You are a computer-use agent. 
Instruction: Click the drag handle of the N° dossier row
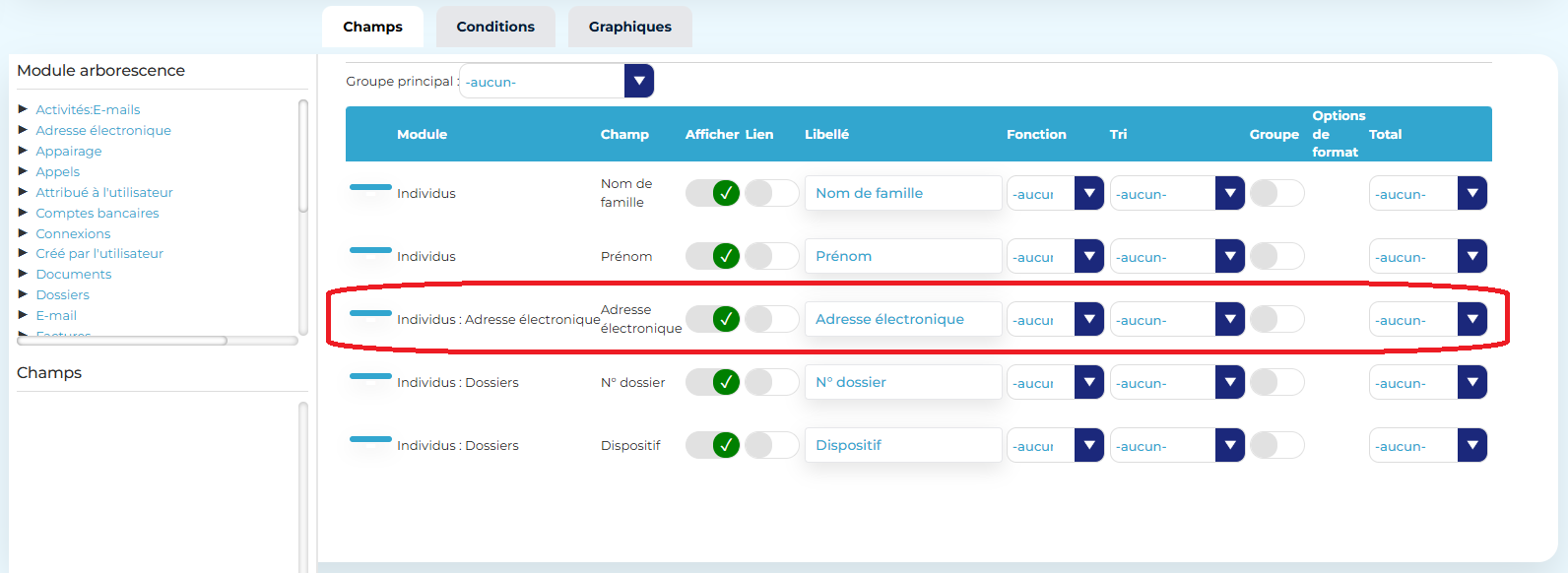(x=370, y=376)
